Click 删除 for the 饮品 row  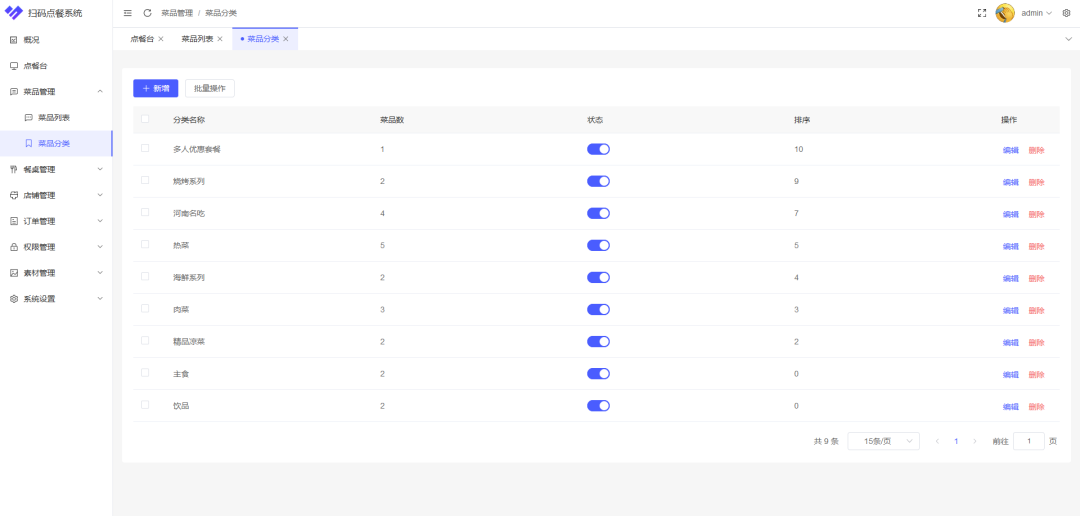(x=1036, y=407)
